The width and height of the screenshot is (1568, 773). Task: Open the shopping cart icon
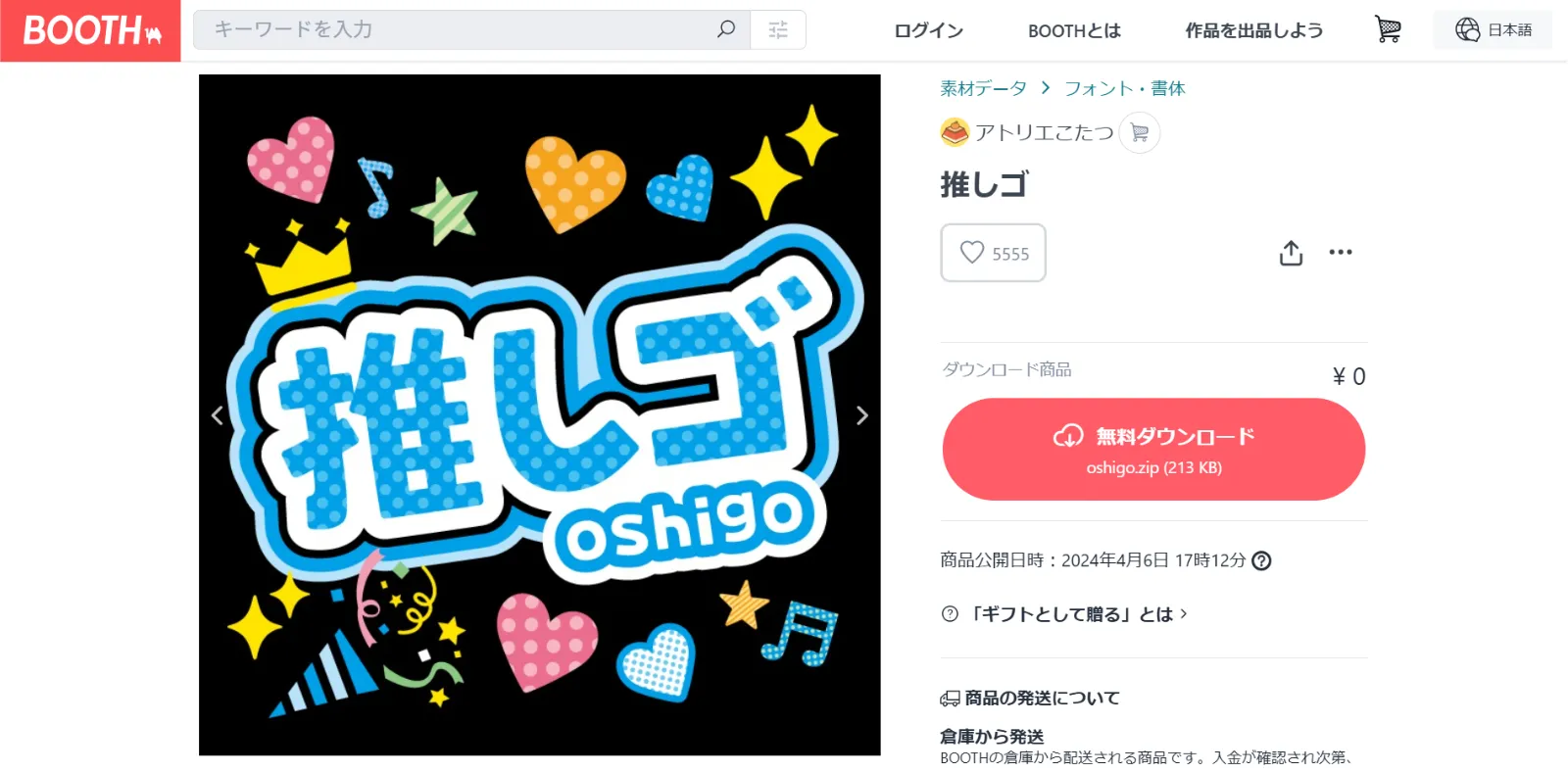tap(1388, 29)
